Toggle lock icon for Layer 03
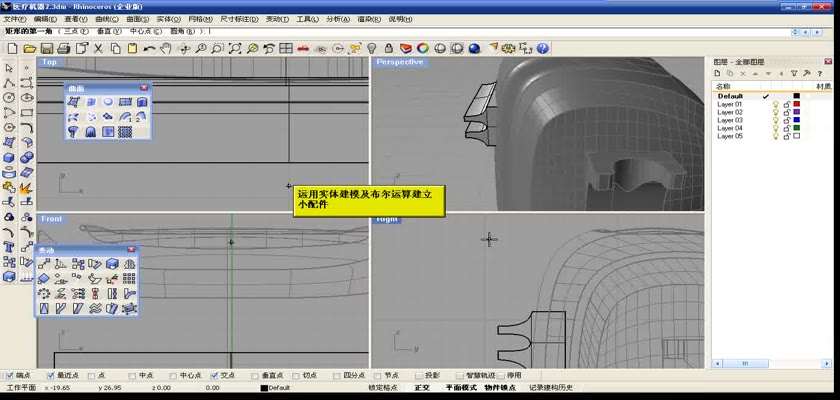This screenshot has width=840, height=400. coord(786,120)
